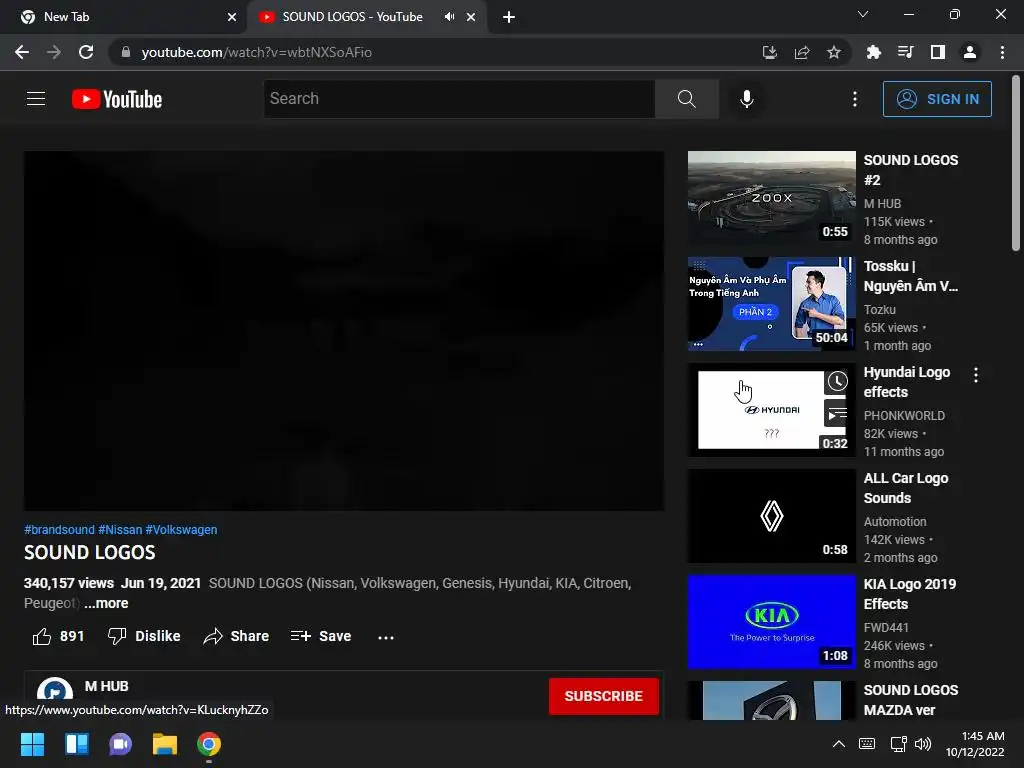Click the YouTube logo
The height and width of the screenshot is (768, 1024).
[117, 99]
